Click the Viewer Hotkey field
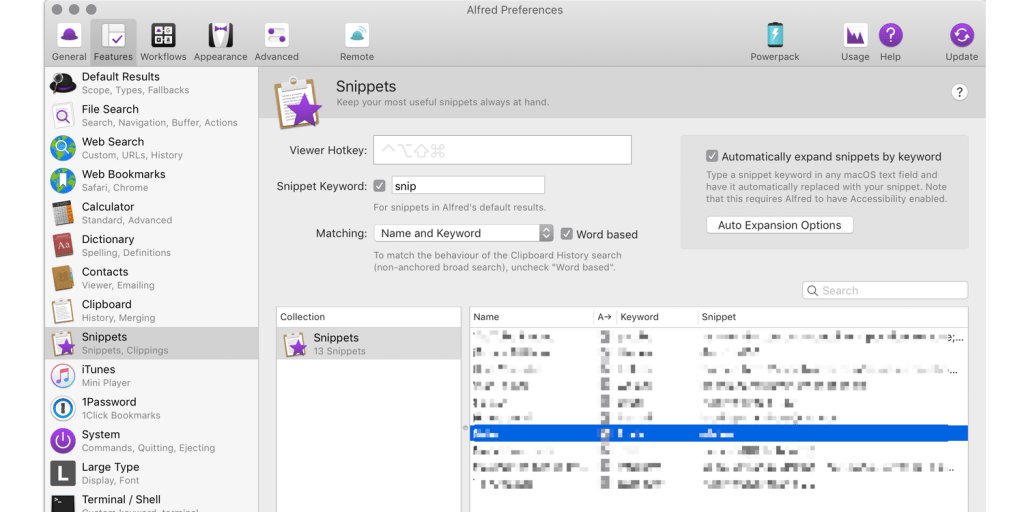This screenshot has width=1024, height=512. coord(502,150)
